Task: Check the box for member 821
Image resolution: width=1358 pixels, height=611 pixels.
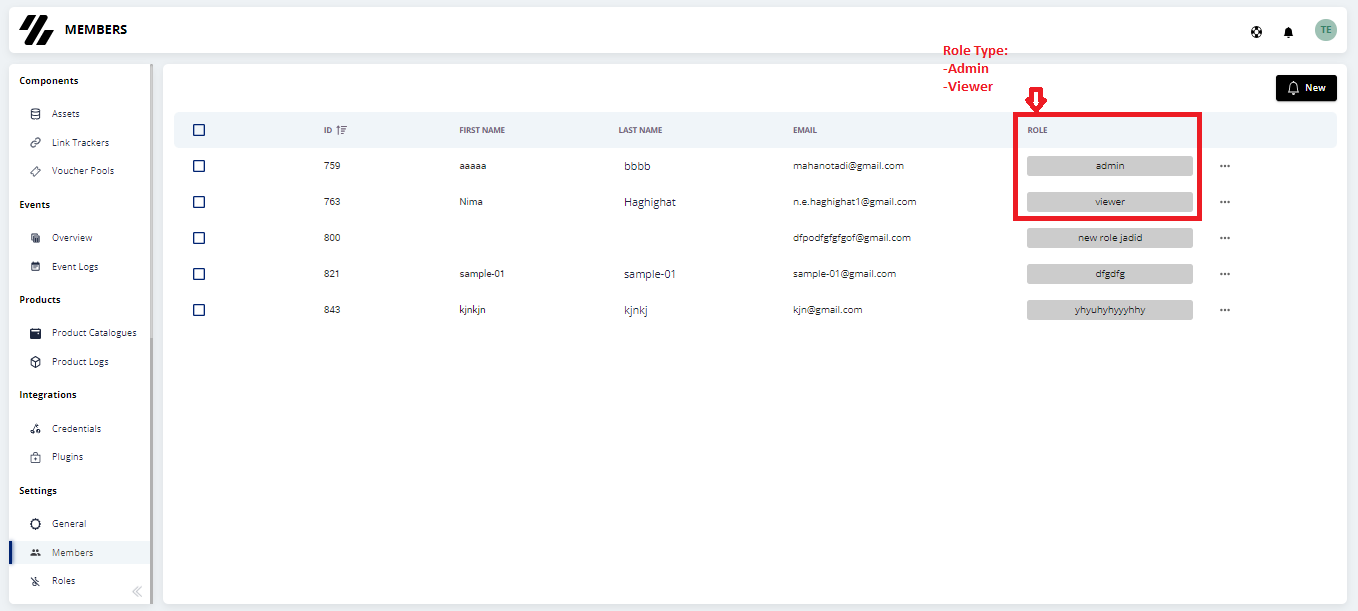Action: (199, 274)
